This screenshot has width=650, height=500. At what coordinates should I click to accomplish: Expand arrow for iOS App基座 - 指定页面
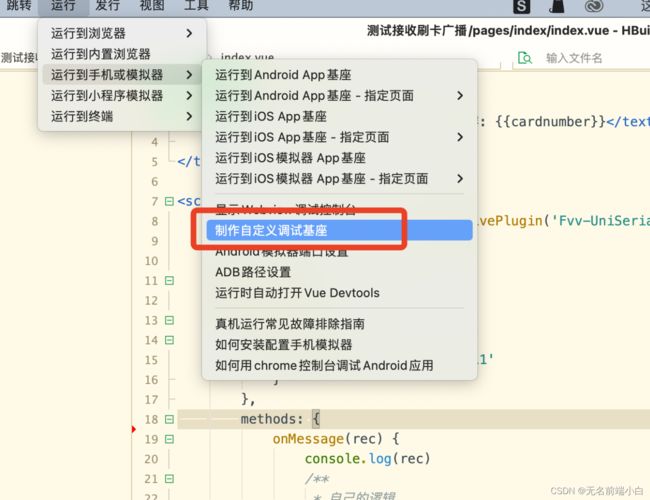[460, 137]
